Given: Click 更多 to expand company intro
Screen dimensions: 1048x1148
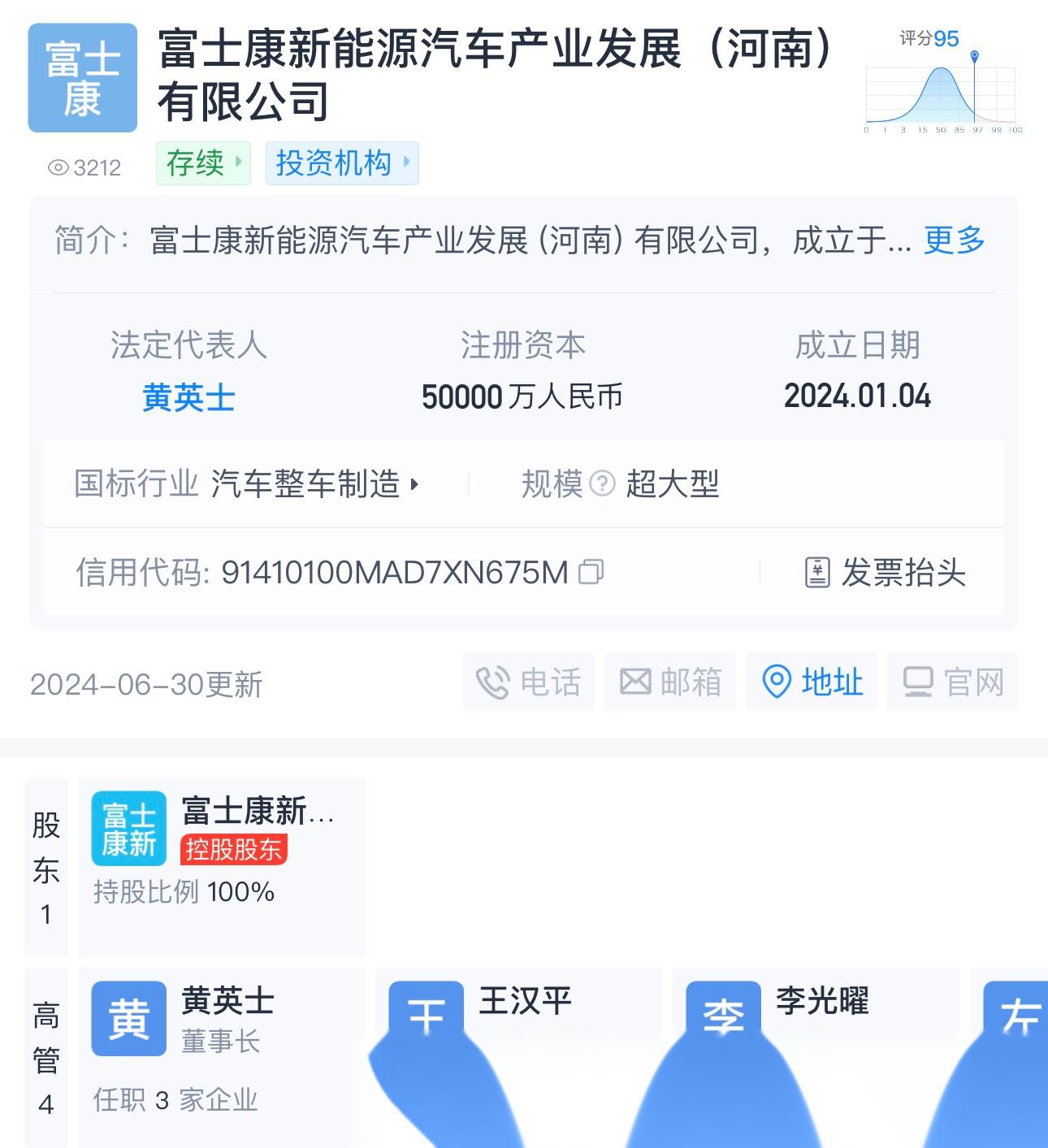Looking at the screenshot, I should [x=955, y=240].
